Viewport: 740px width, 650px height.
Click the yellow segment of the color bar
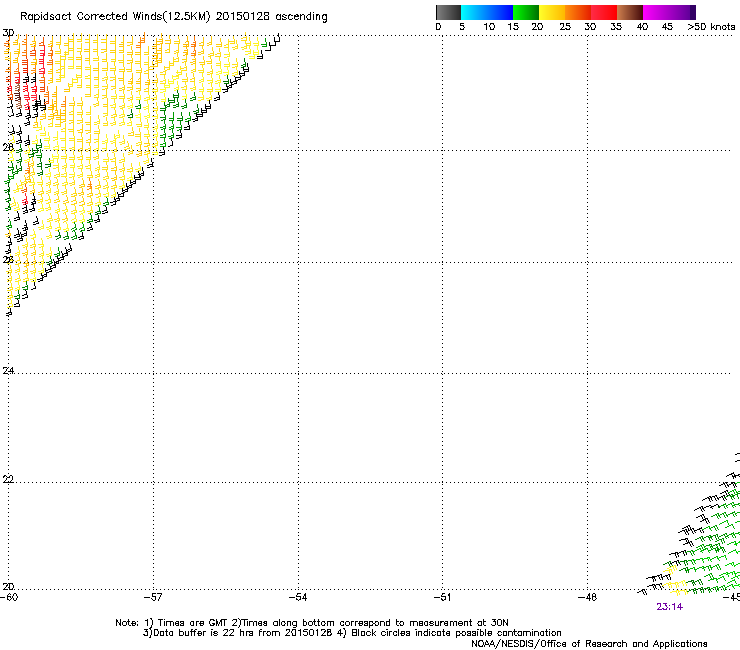click(552, 12)
